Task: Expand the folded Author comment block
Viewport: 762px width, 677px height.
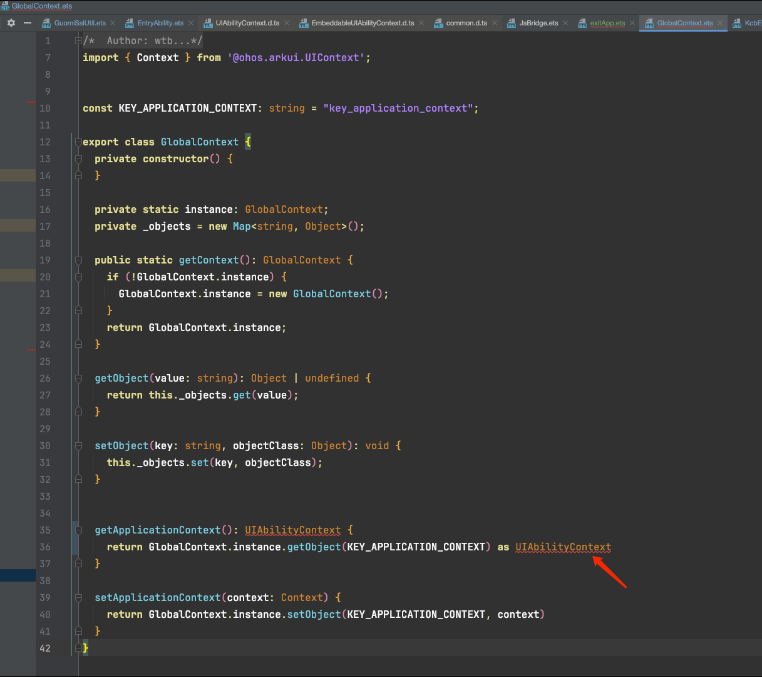Action: point(77,40)
